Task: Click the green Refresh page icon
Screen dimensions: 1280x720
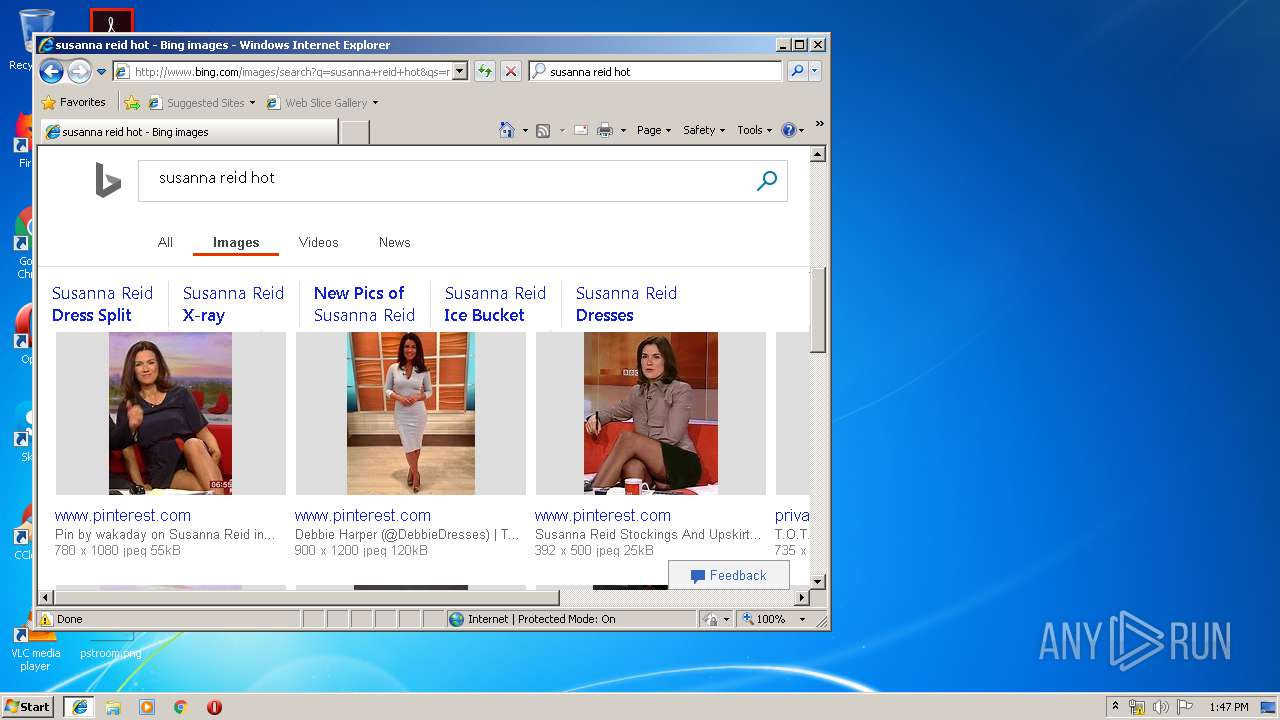Action: click(x=484, y=71)
